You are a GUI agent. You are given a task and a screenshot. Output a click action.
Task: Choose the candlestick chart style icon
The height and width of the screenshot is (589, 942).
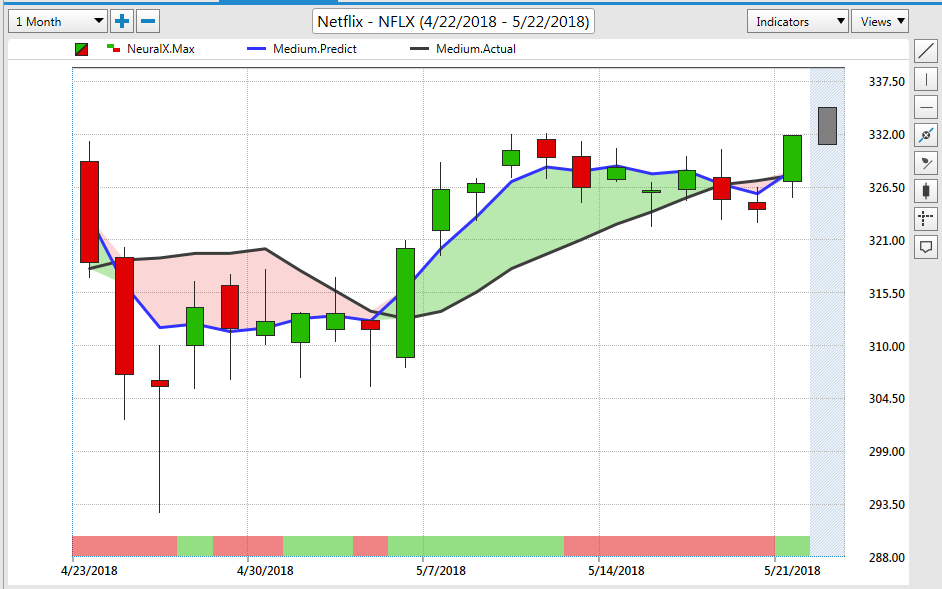926,190
